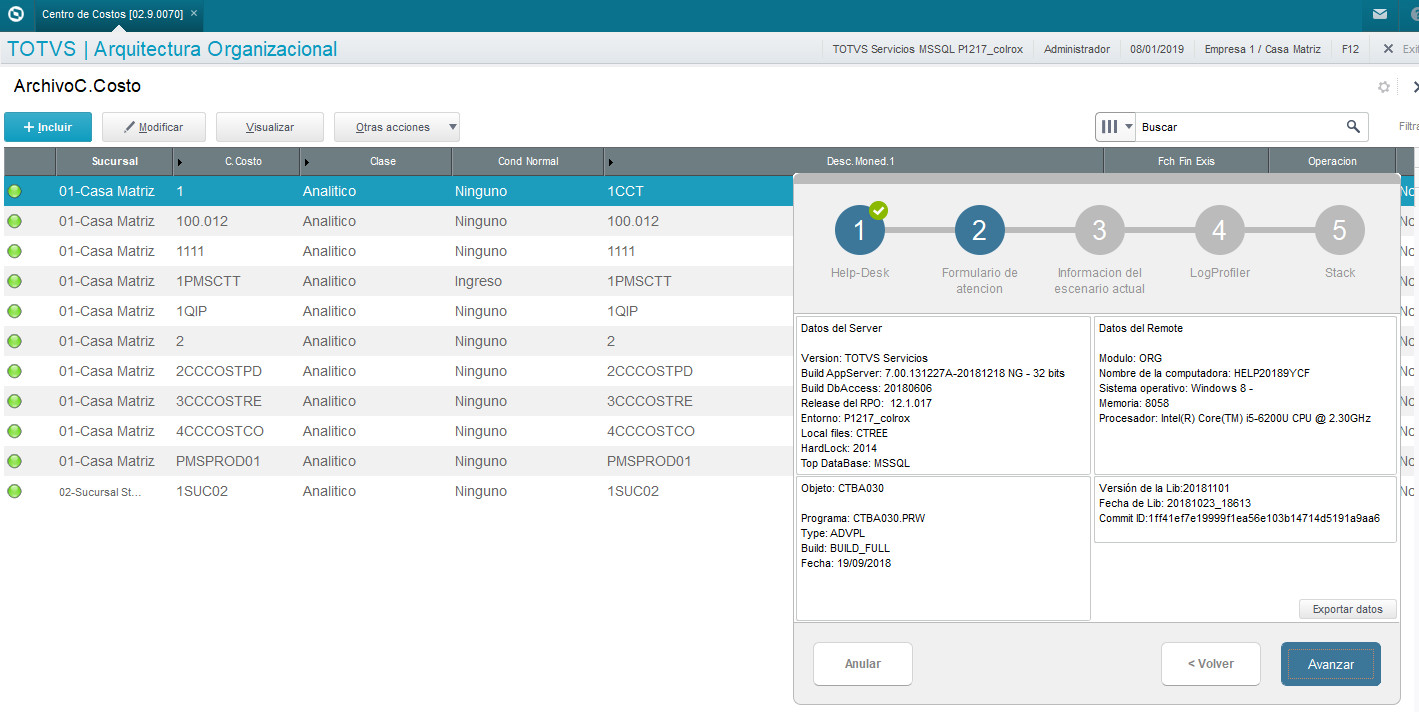The image size is (1419, 712).
Task: Click the Visualizar button
Action: tap(270, 127)
